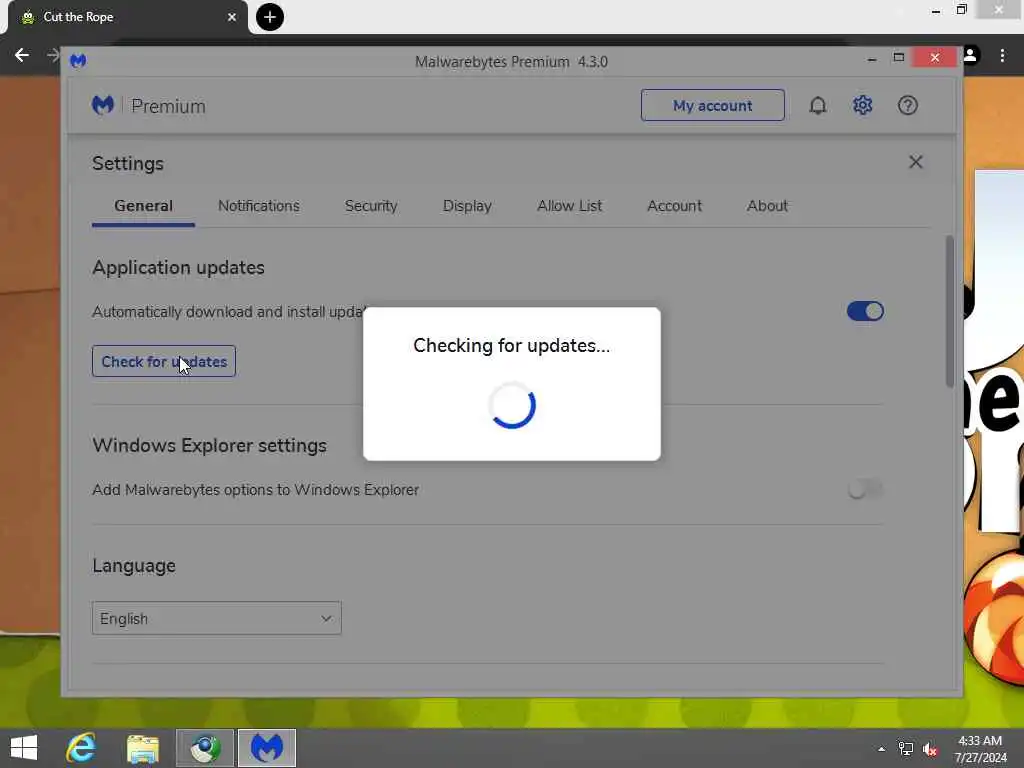The width and height of the screenshot is (1024, 768).
Task: Open the Windows Start menu
Action: [x=24, y=748]
